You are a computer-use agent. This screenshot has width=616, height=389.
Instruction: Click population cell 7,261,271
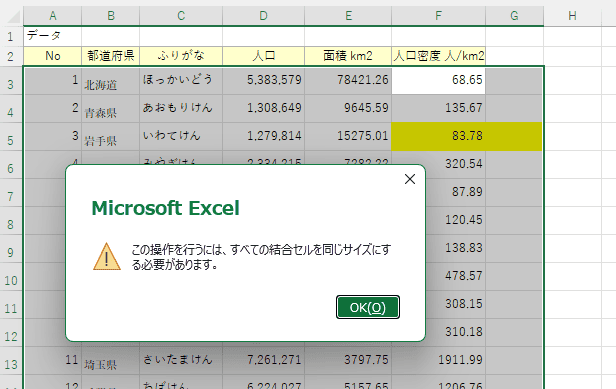click(x=264, y=360)
